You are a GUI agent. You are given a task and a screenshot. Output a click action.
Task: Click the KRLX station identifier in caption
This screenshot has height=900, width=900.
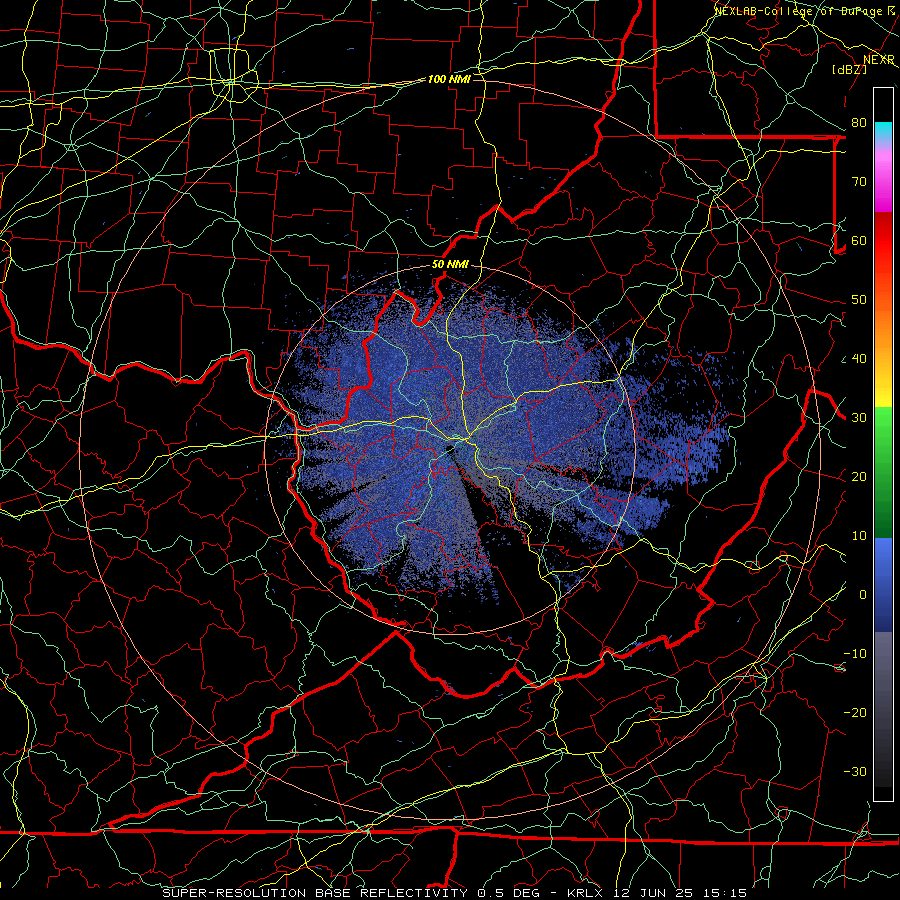(x=587, y=893)
